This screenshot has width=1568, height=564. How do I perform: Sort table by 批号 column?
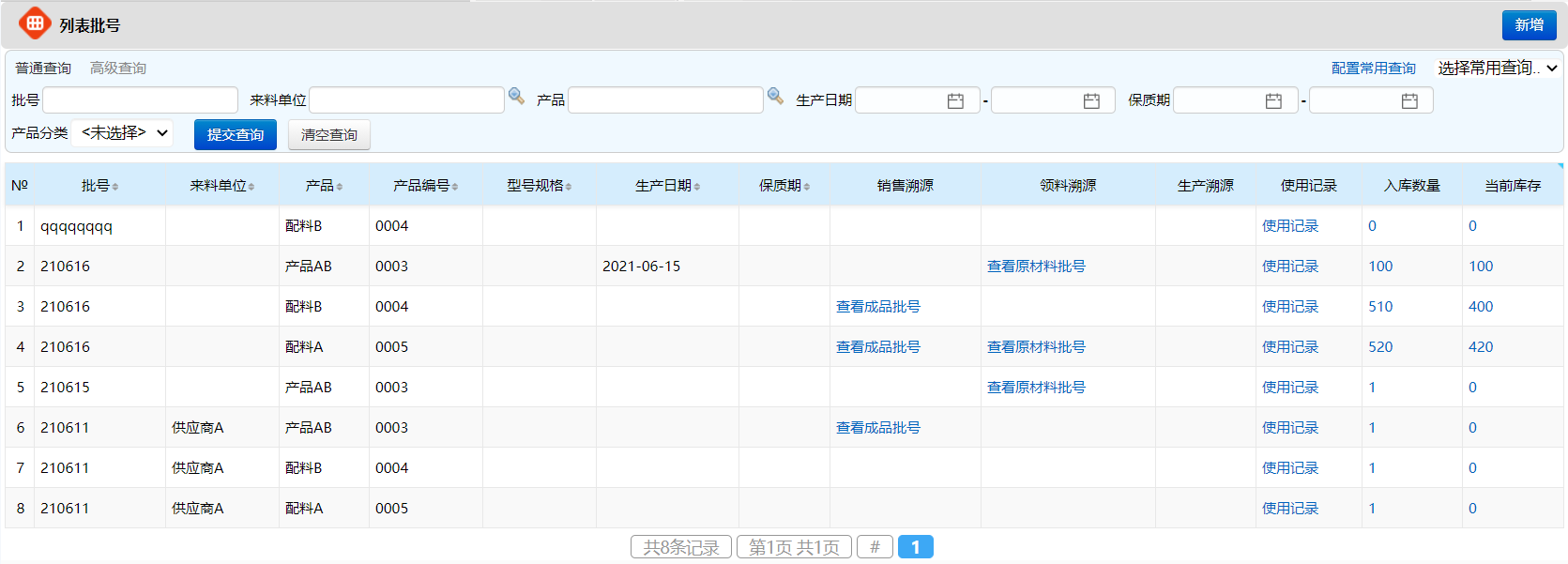(99, 186)
